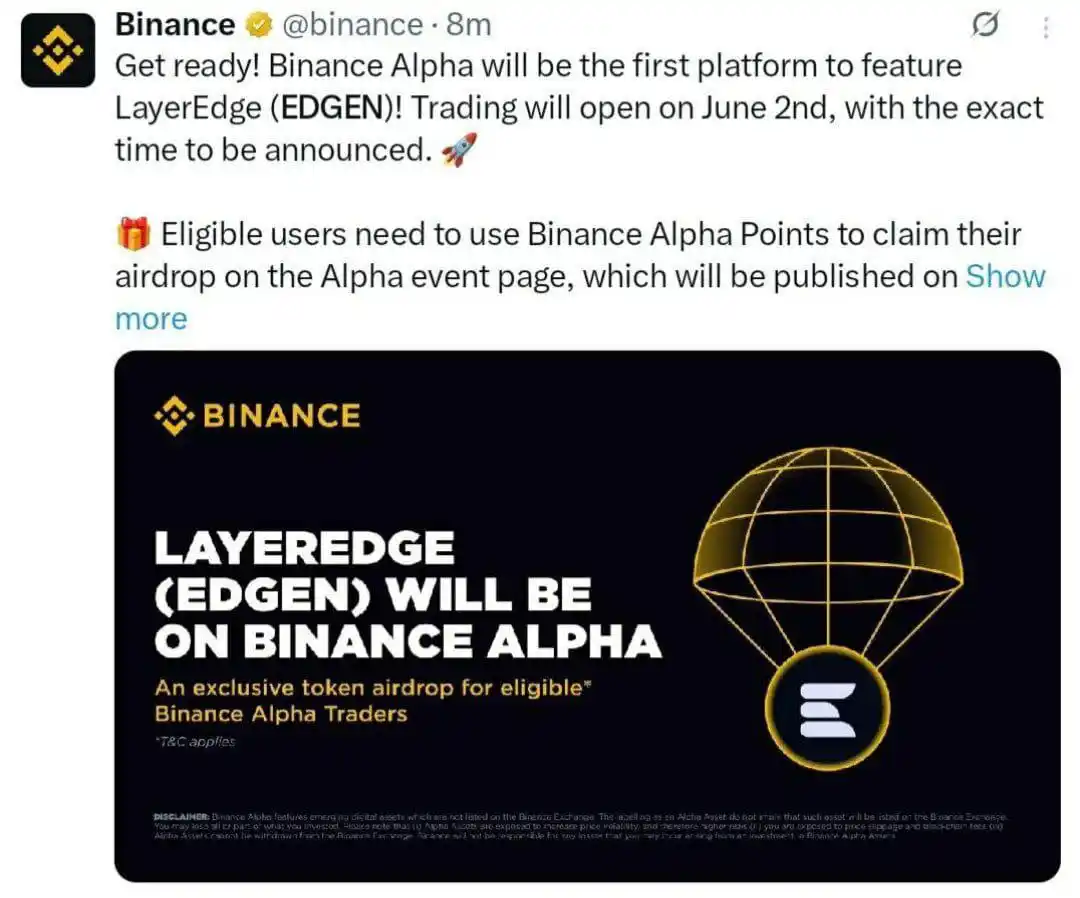1080x898 pixels.
Task: Click the T&C applies note
Action: point(195,742)
